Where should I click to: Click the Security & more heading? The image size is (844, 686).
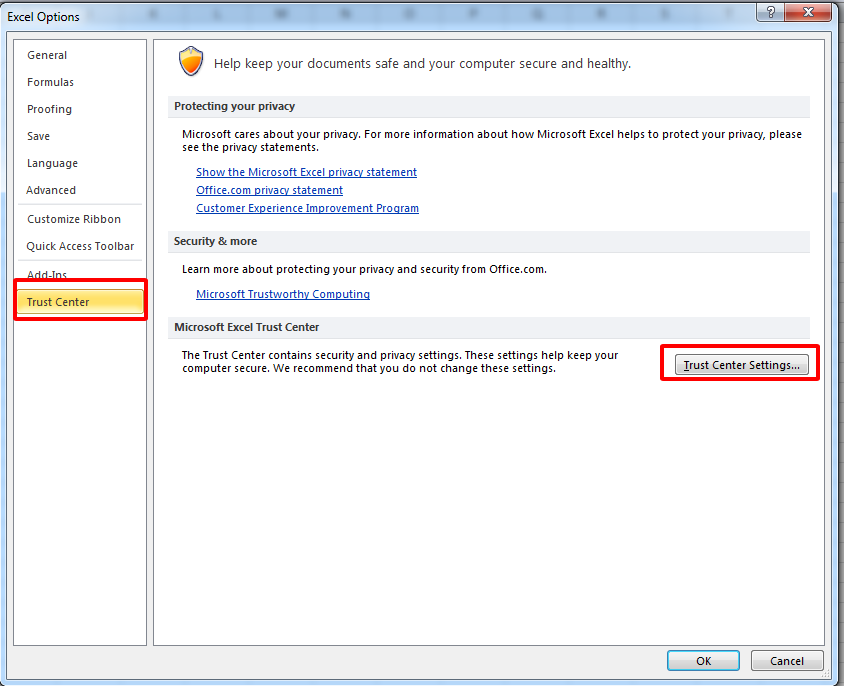click(215, 241)
